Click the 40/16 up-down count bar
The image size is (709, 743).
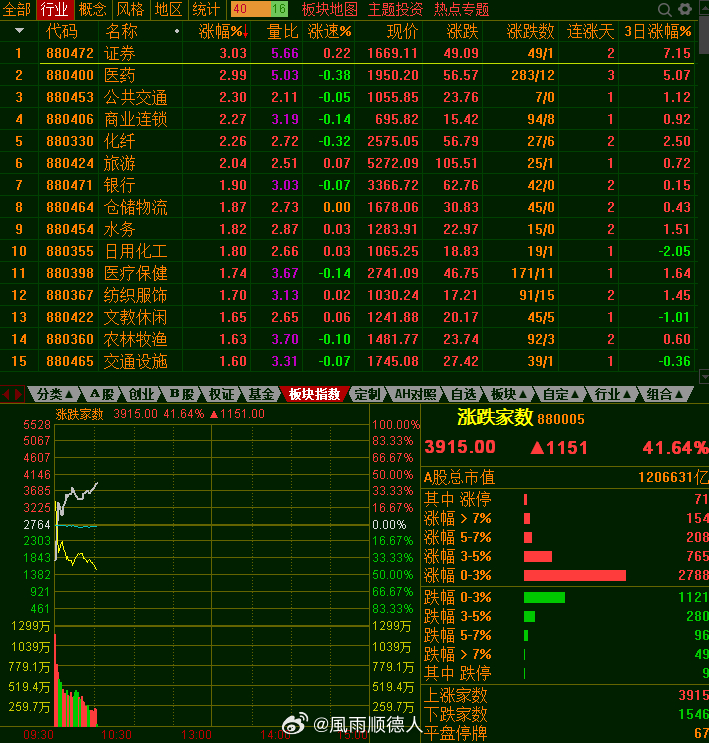pyautogui.click(x=259, y=9)
